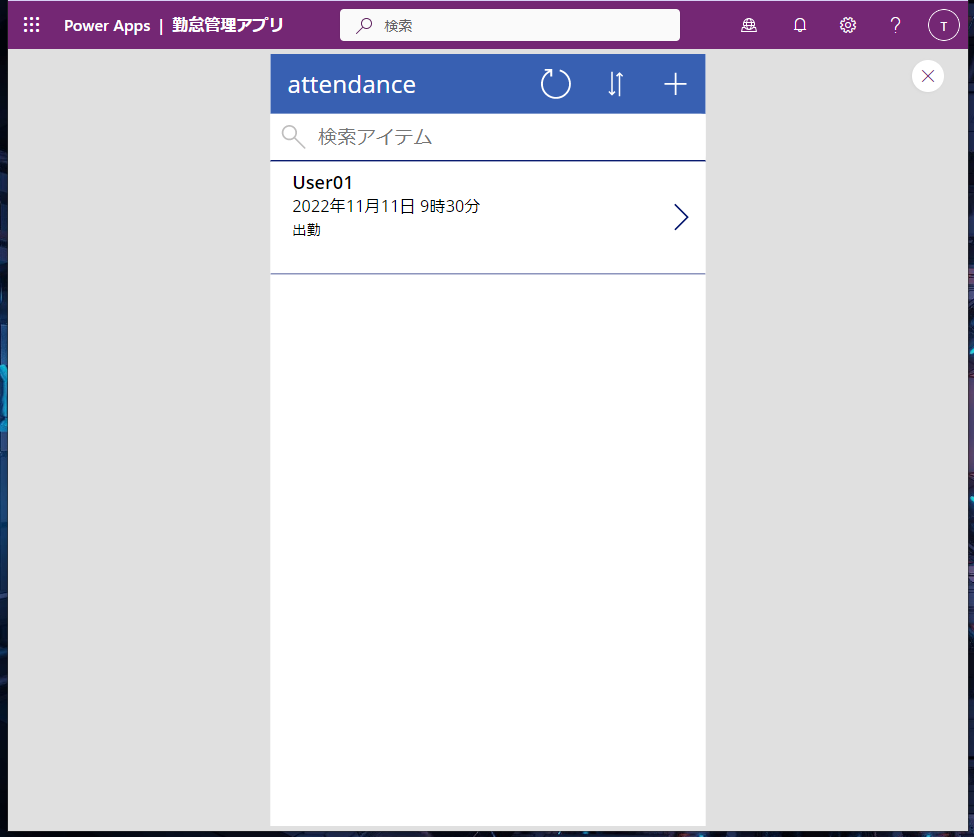
Task: Add a new attendance record
Action: (x=675, y=84)
